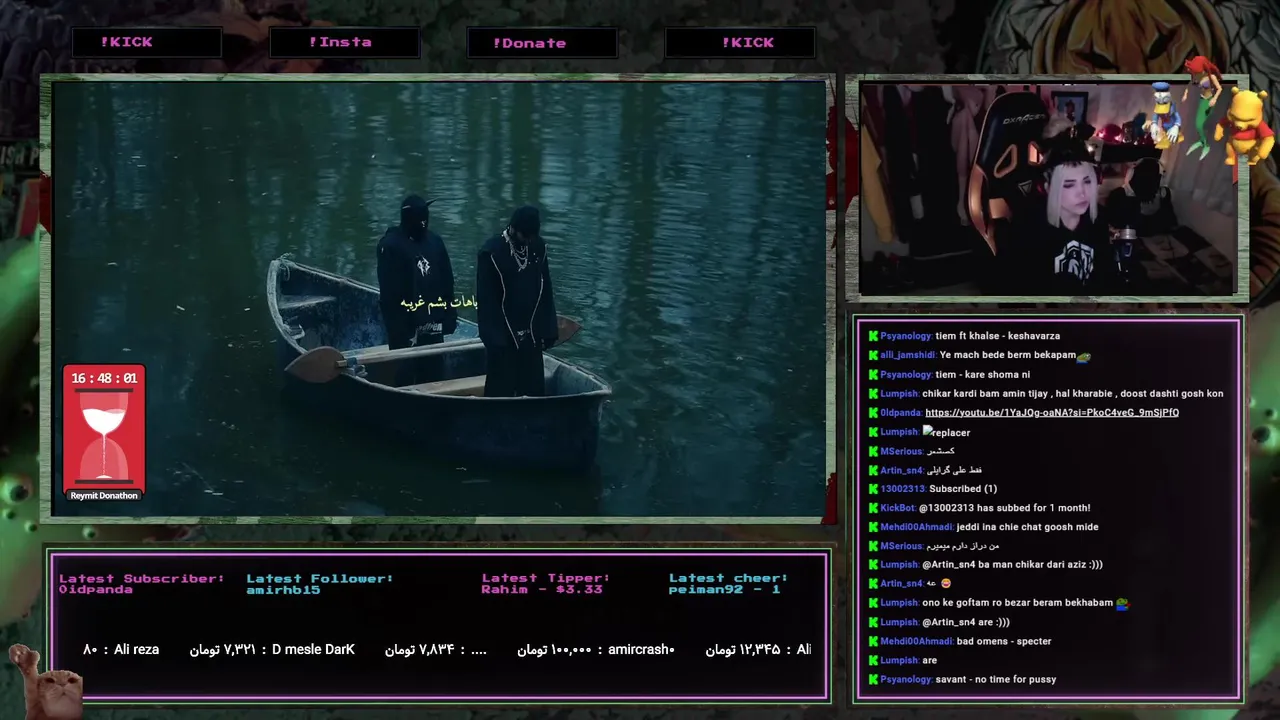Click the 16 : 48 : 01 countdown timer
Screen dimensions: 1280x720
(x=104, y=378)
